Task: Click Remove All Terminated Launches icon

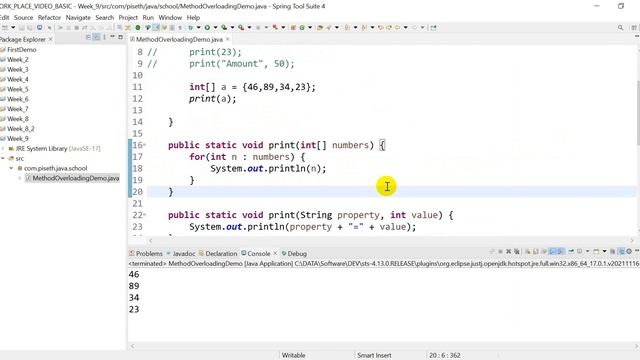Action: [x=517, y=251]
